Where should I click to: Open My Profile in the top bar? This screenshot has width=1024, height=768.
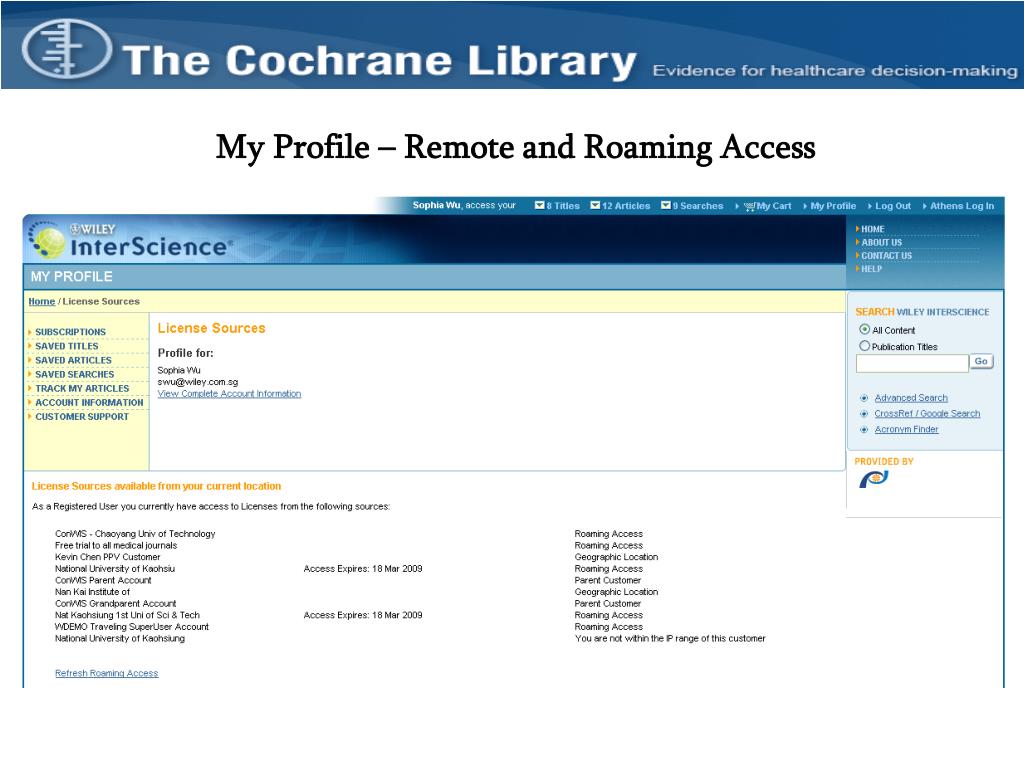tap(833, 206)
